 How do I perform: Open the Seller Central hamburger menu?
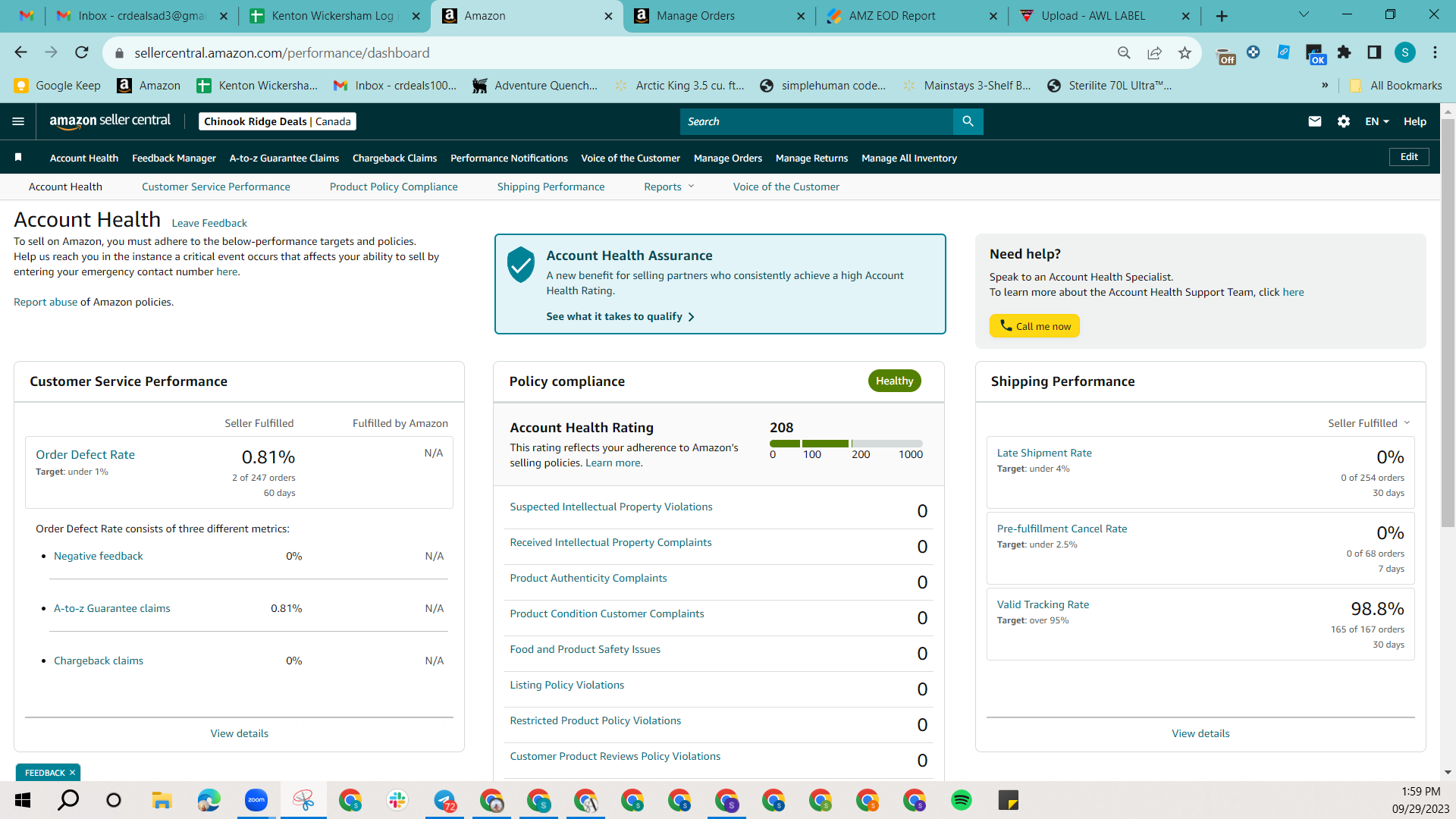18,121
